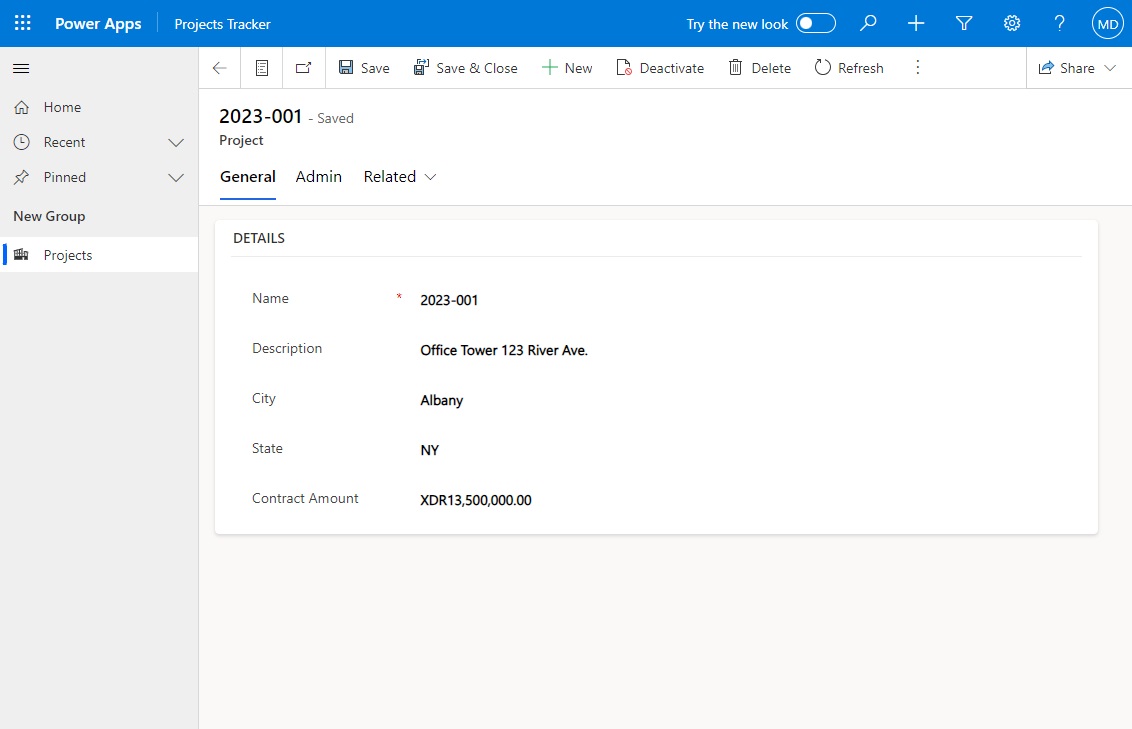Viewport: 1132px width, 729px height.
Task: Open the search magnifier in the top bar
Action: [868, 23]
